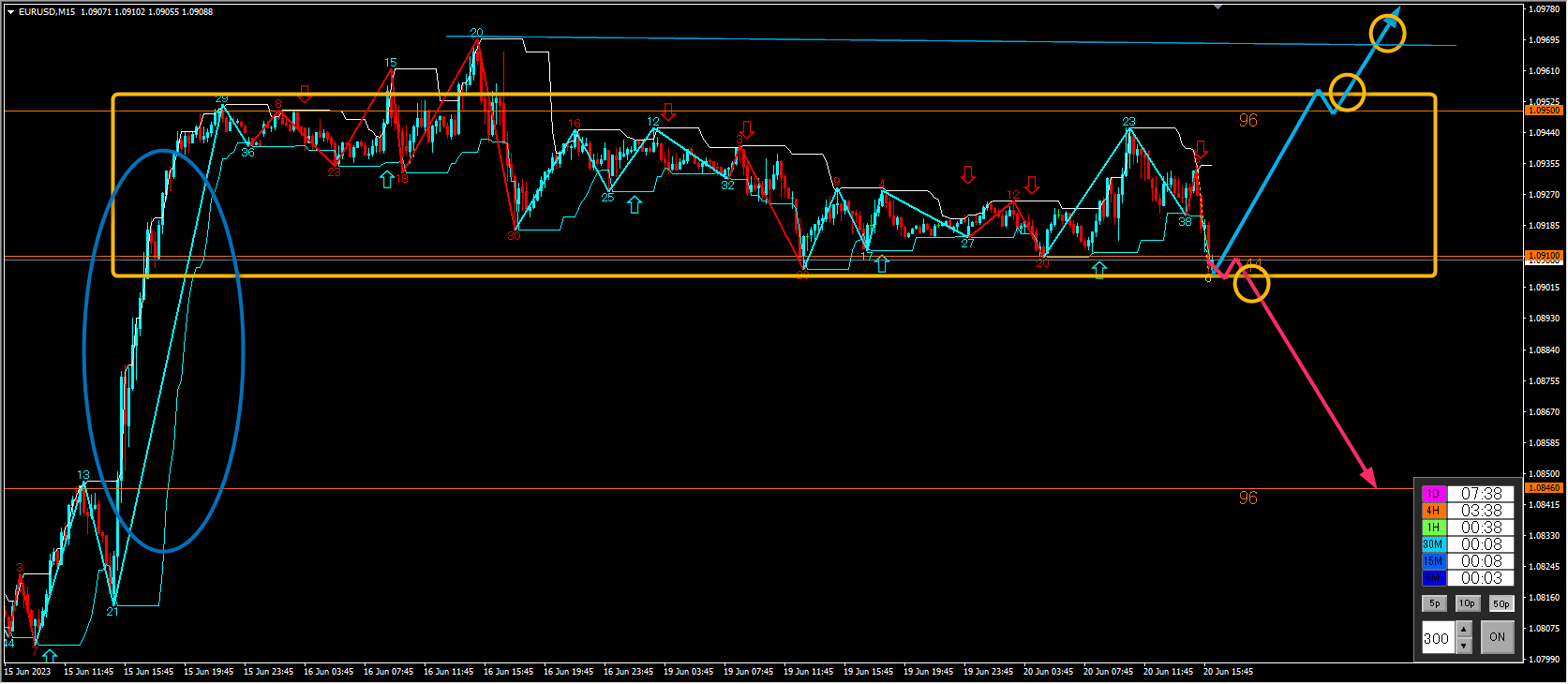
Task: Click the chart shift triangle marker at top
Action: point(1217,6)
